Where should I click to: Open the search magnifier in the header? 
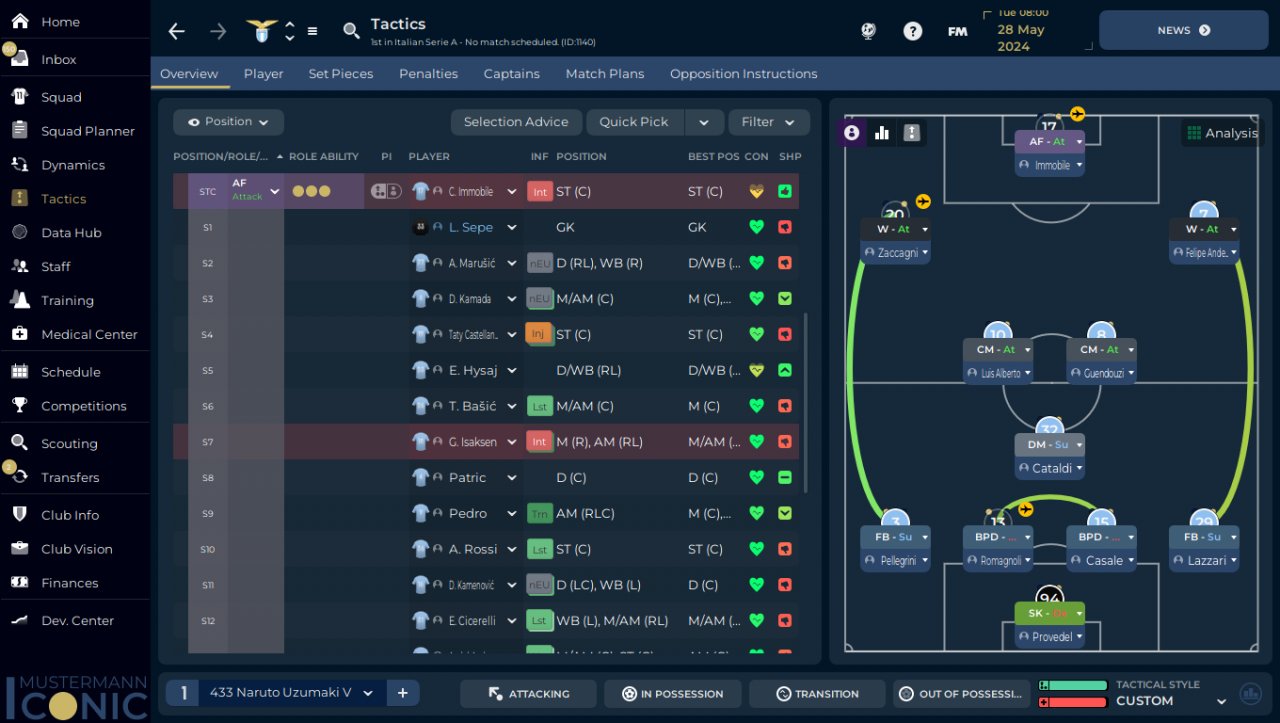(x=351, y=31)
